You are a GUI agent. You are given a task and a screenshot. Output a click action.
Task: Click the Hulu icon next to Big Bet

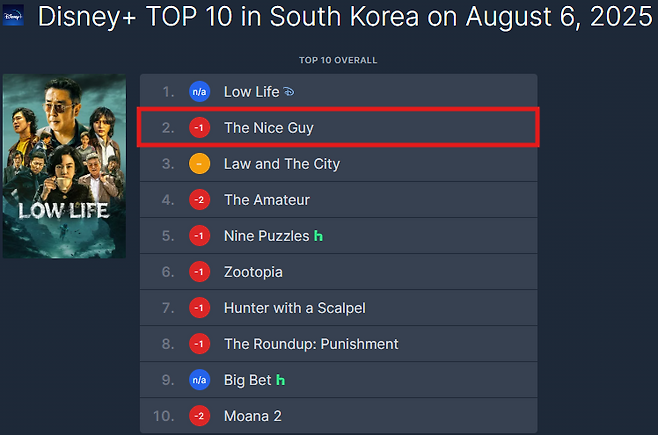pos(280,380)
